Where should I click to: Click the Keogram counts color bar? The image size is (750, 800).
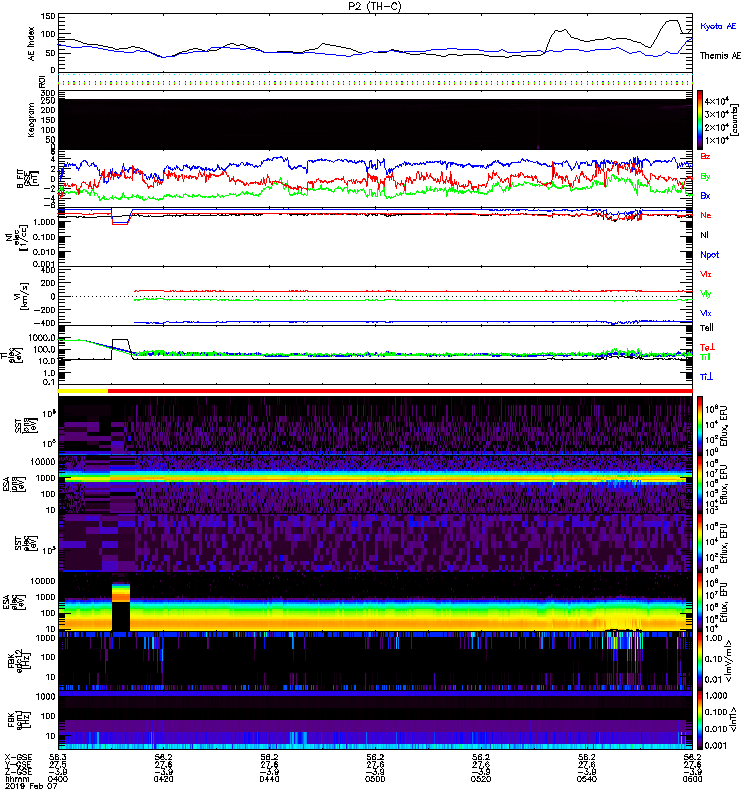[x=700, y=120]
